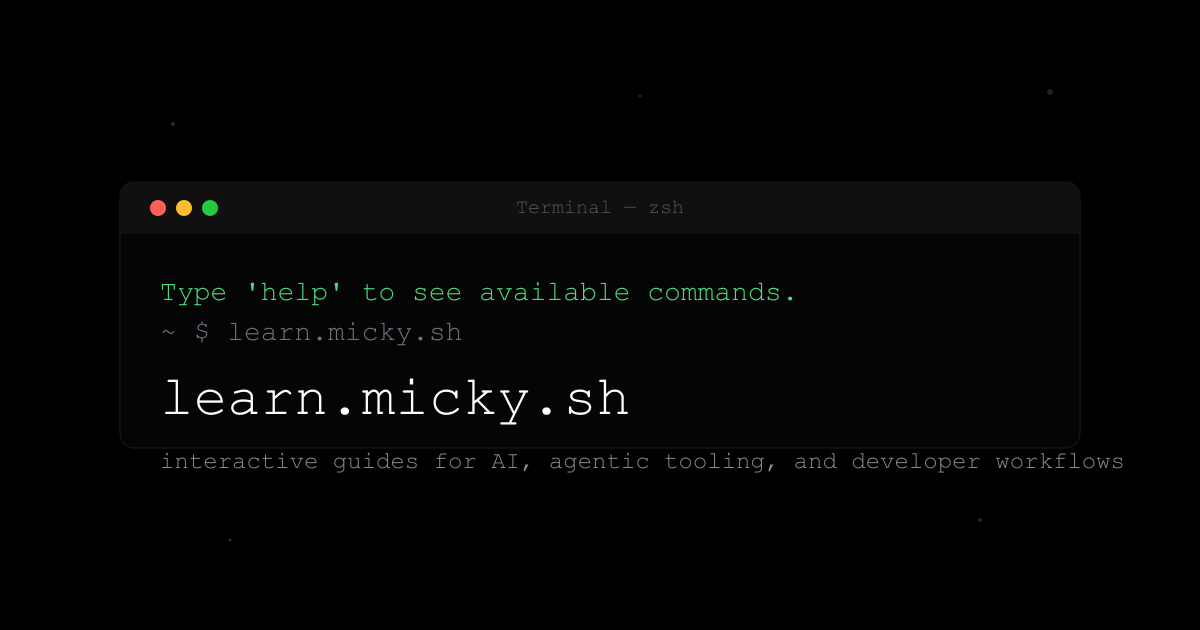This screenshot has height=630, width=1200.
Task: Click the tilde symbol in the prompt
Action: [167, 333]
